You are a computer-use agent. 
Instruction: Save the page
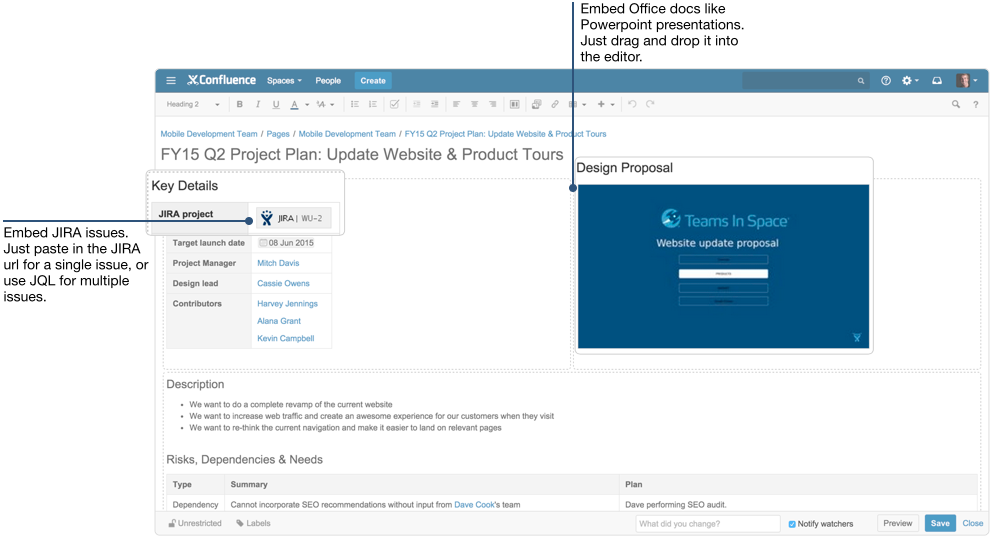tap(939, 523)
